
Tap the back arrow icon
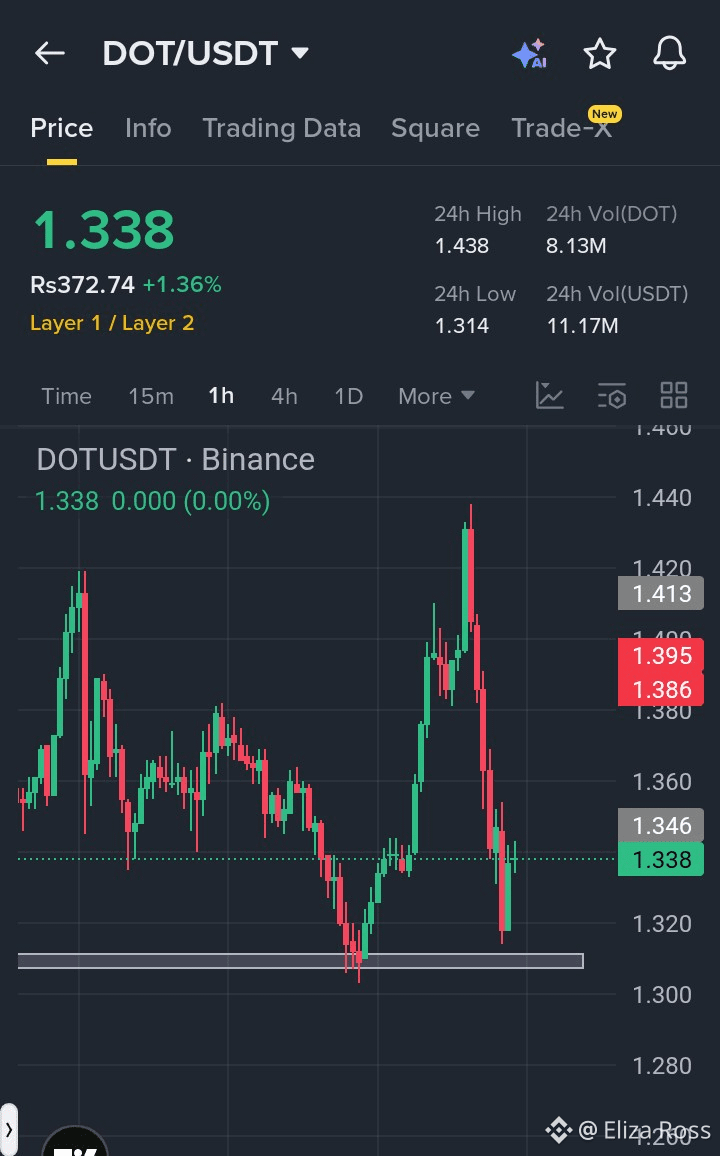50,53
